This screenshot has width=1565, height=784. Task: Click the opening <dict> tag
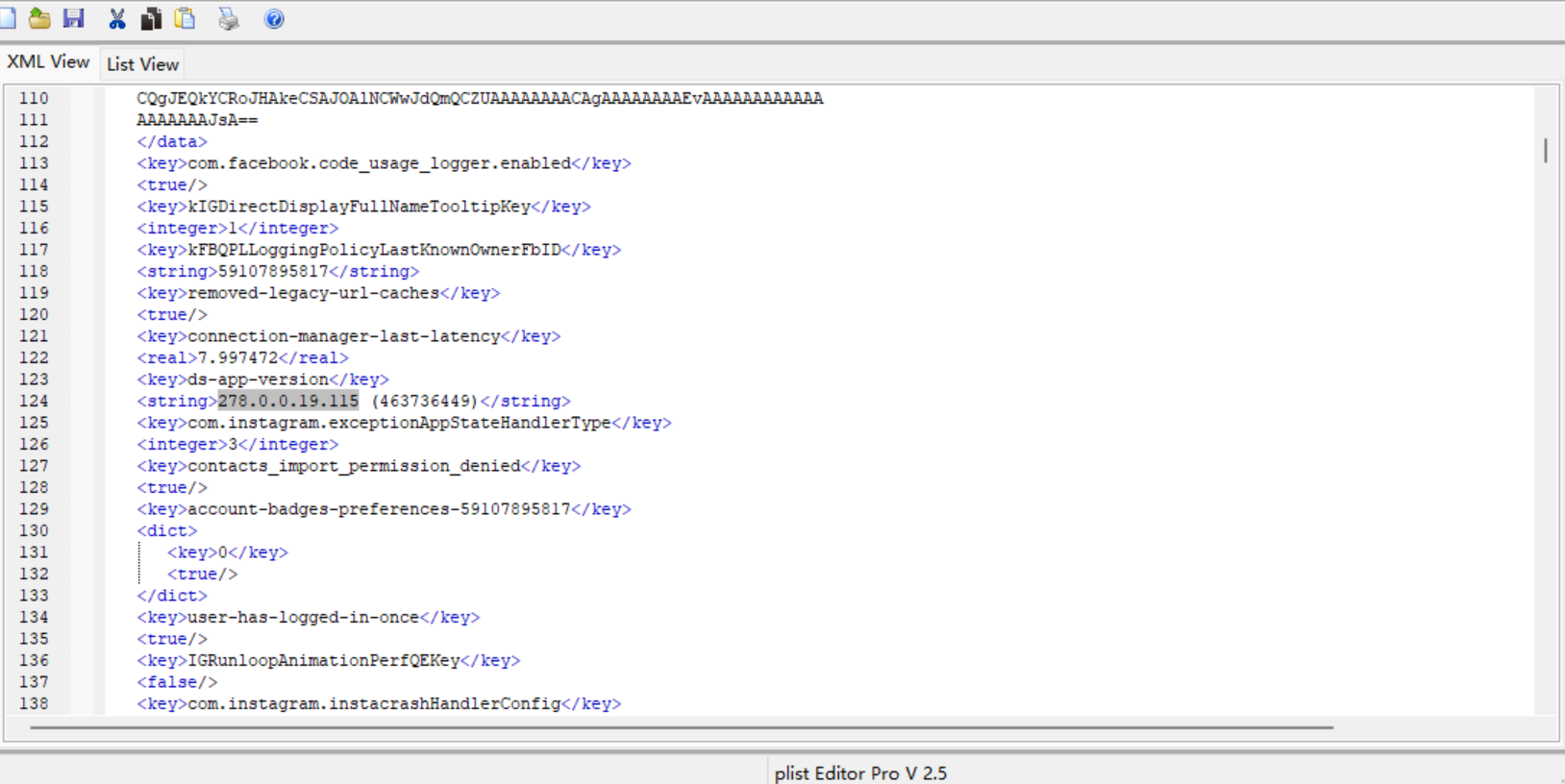pos(166,531)
